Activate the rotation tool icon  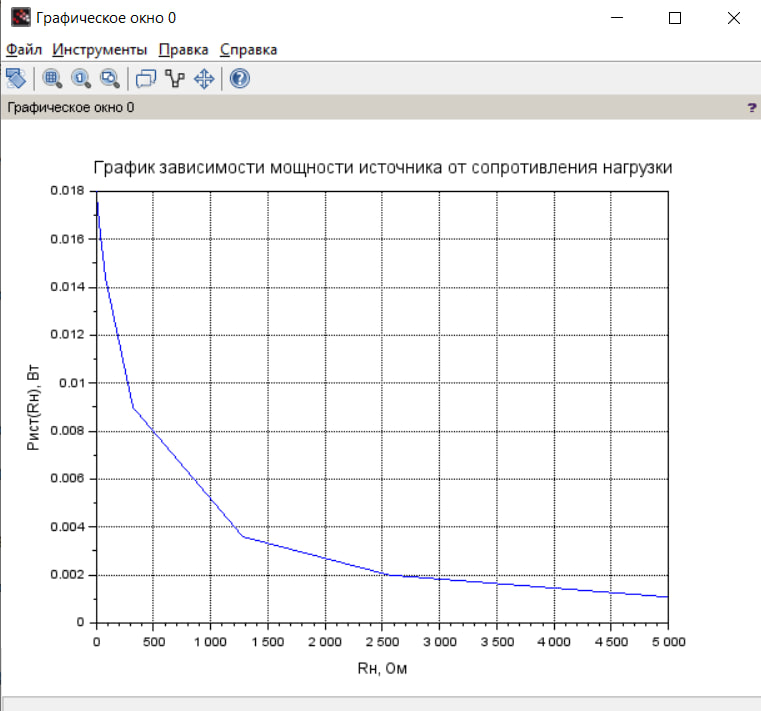(x=16, y=78)
